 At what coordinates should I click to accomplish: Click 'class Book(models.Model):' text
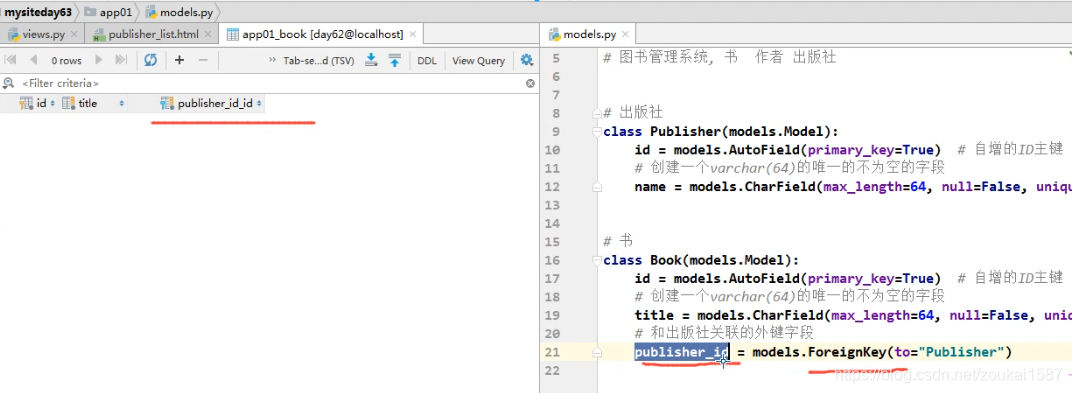point(701,260)
